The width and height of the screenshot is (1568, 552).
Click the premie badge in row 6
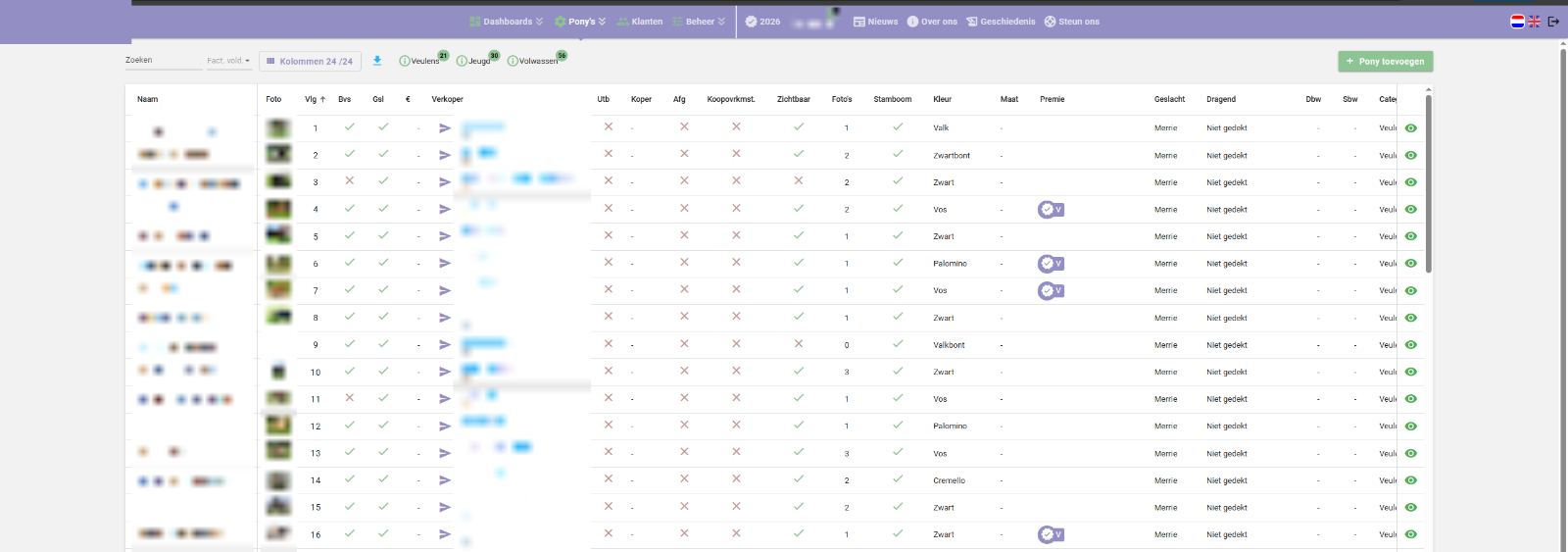click(x=1051, y=264)
